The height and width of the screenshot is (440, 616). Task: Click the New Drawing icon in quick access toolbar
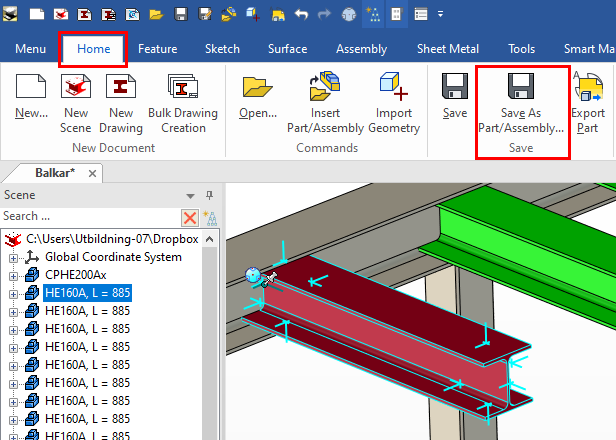click(84, 14)
